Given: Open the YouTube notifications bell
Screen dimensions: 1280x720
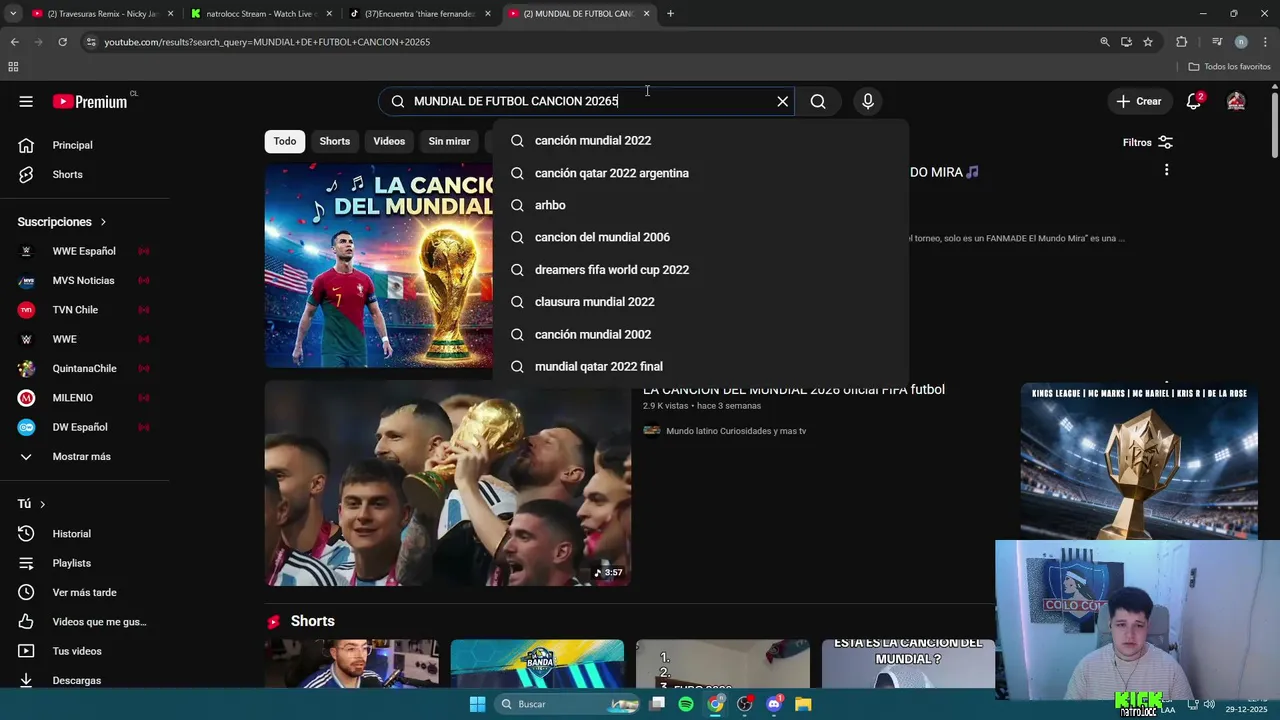Looking at the screenshot, I should 1194,101.
